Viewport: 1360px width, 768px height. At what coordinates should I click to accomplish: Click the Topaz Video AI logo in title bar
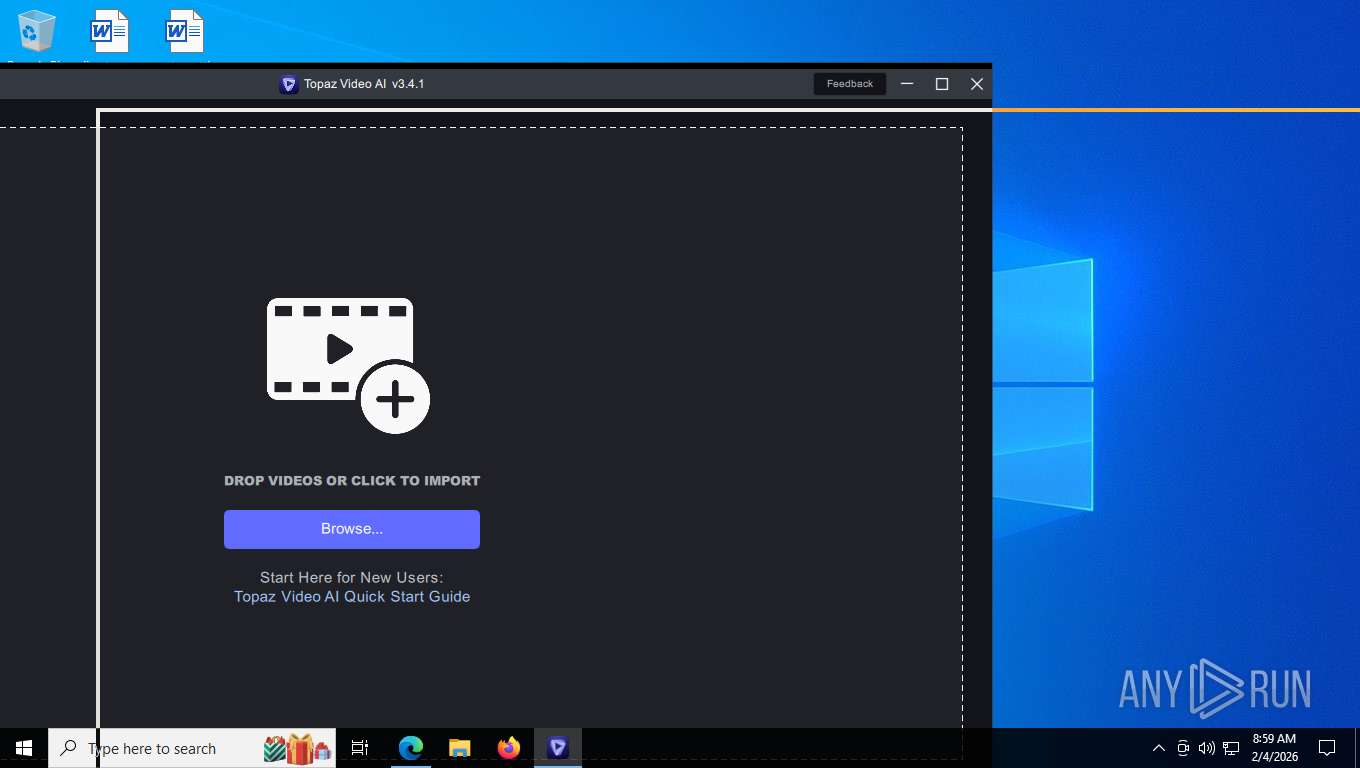coord(288,84)
